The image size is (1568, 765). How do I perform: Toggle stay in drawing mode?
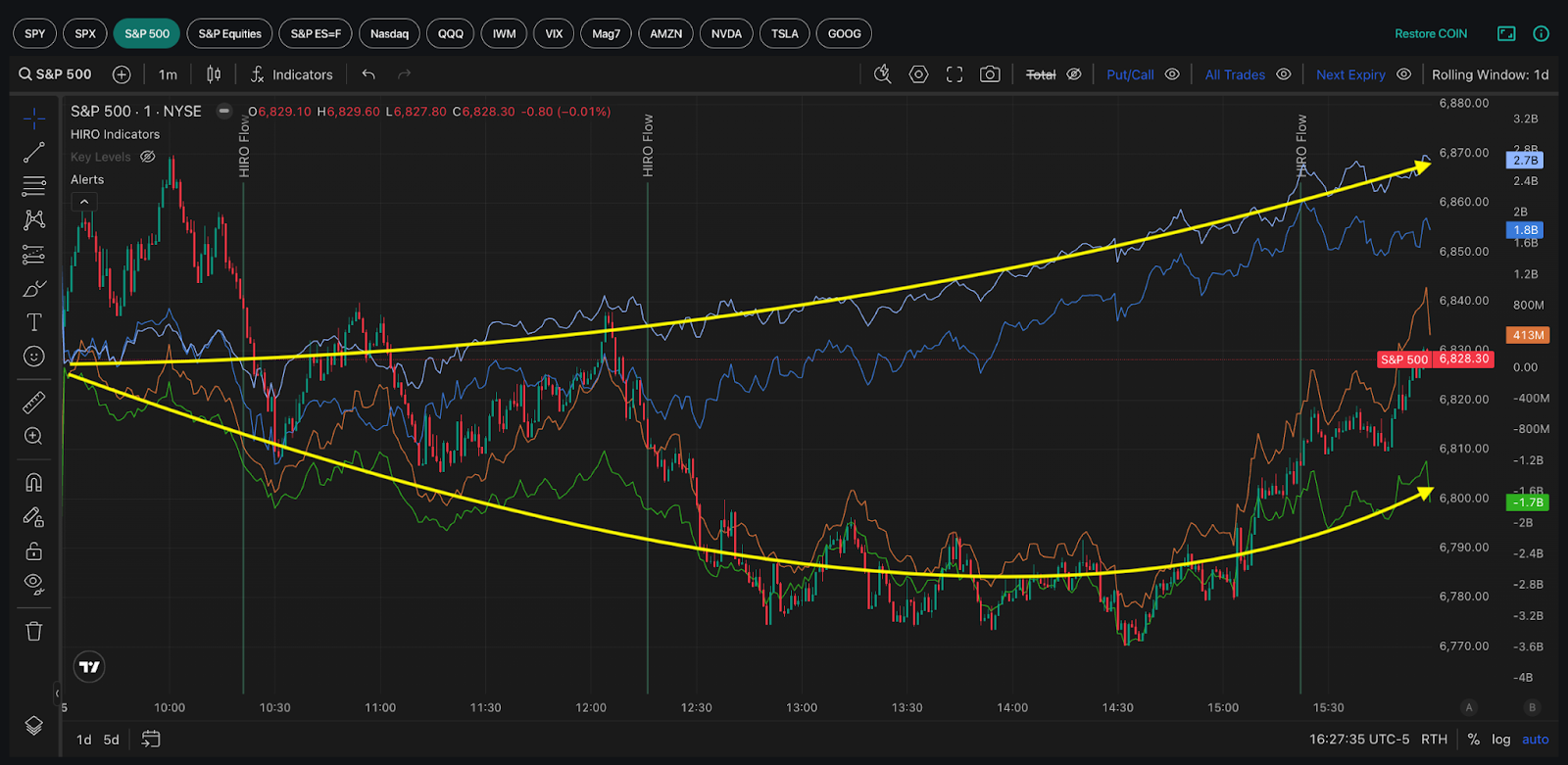(x=34, y=516)
